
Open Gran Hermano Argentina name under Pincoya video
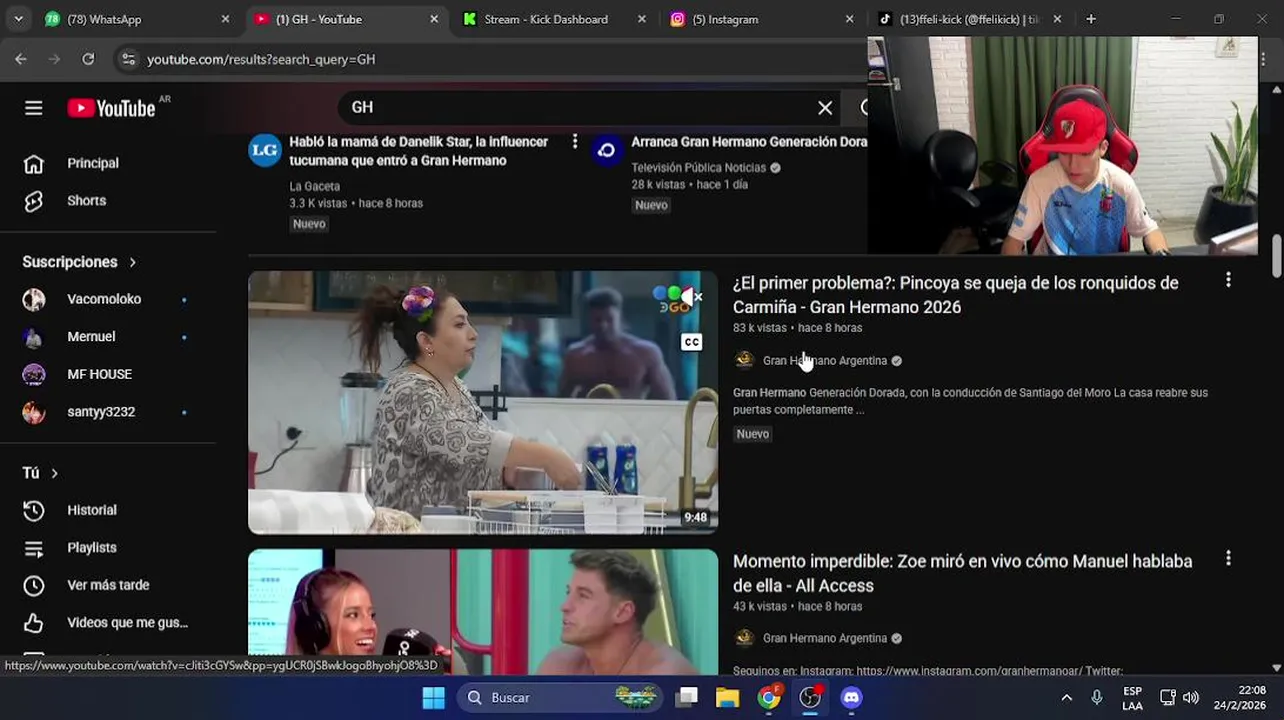(825, 361)
